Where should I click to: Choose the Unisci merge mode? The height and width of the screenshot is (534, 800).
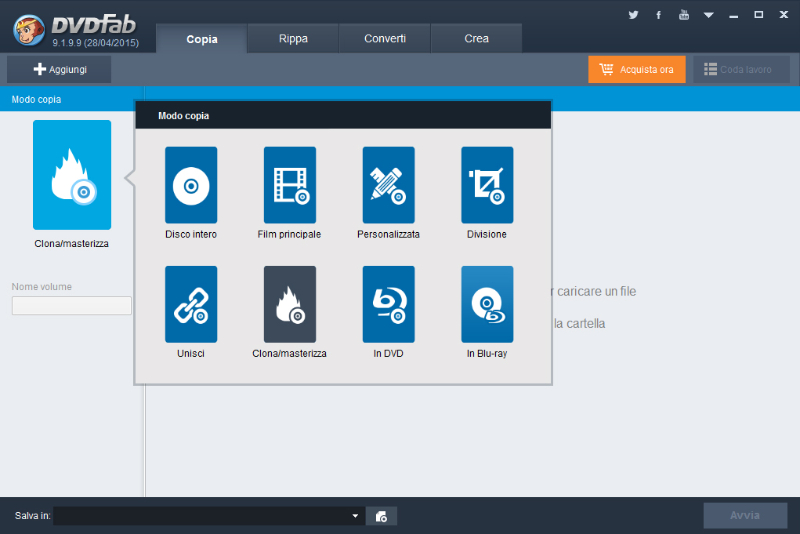point(190,304)
